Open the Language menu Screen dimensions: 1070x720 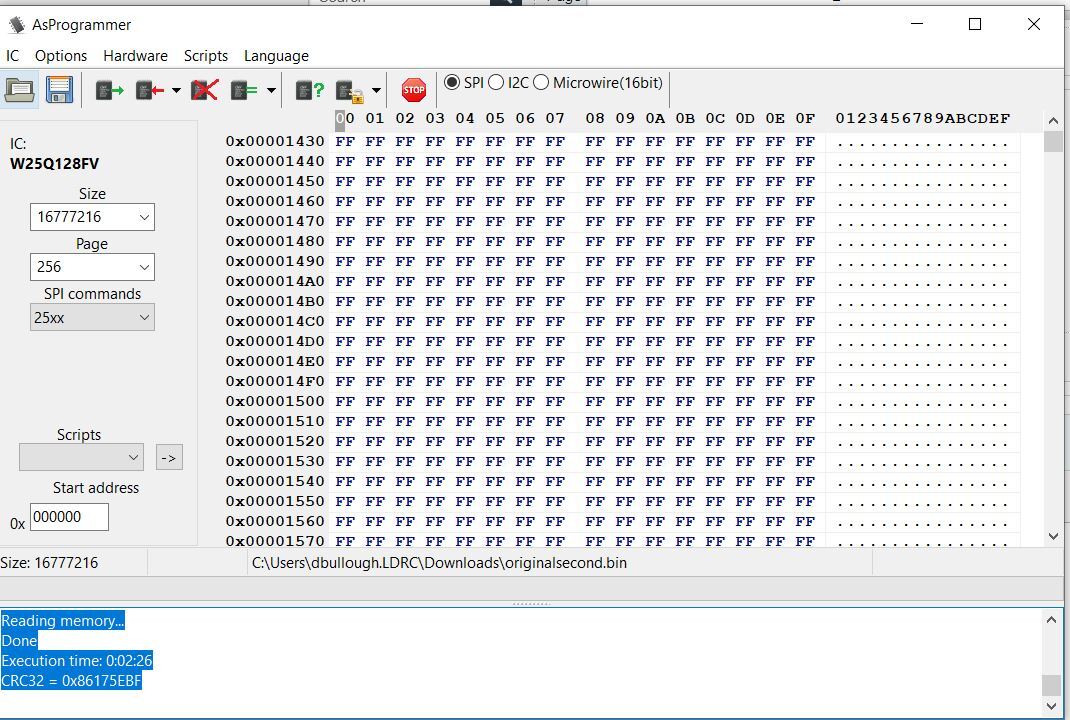coord(276,56)
